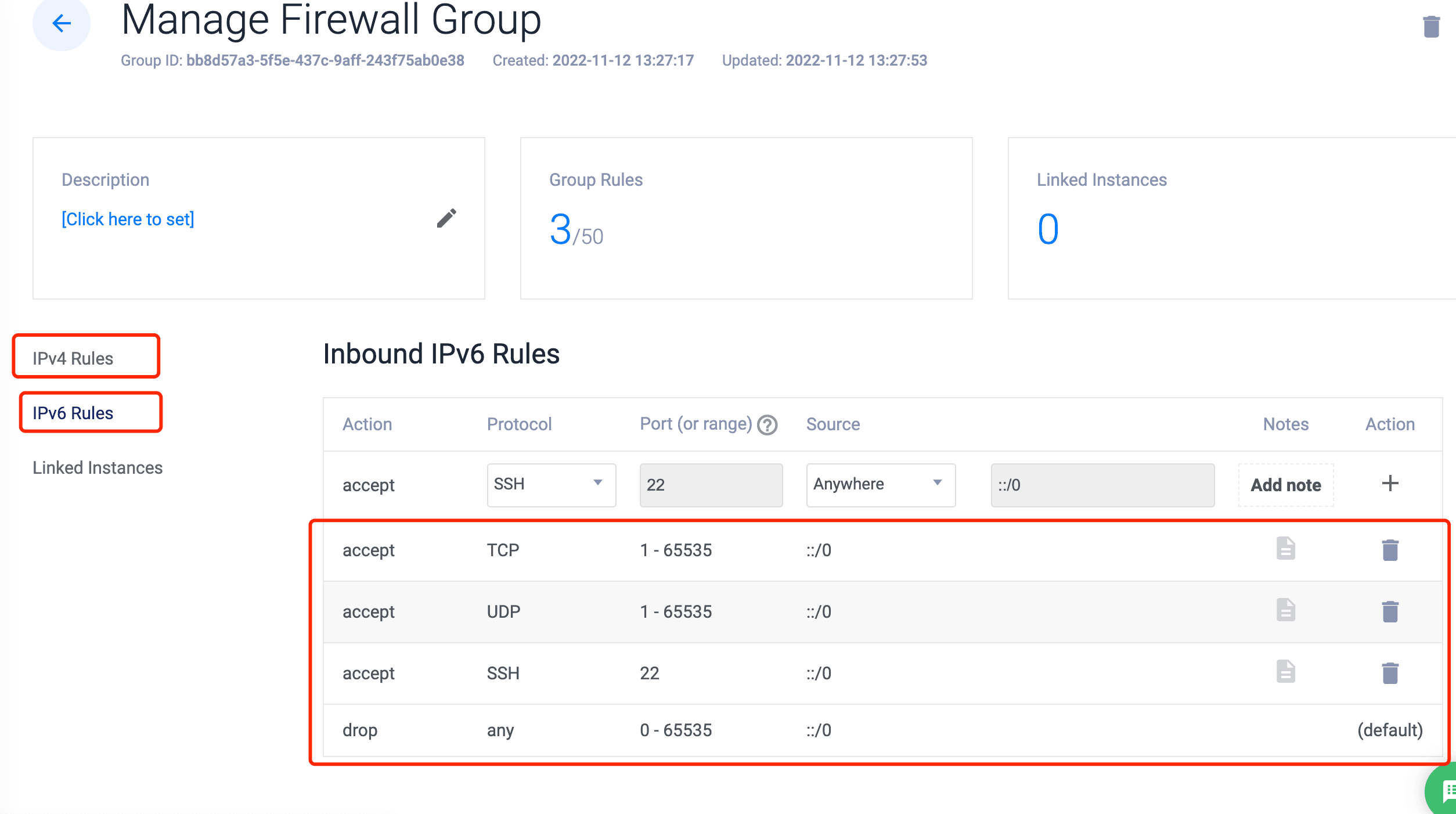The image size is (1456, 814).
Task: Delete the UDP 1 - 65535 rule
Action: [x=1390, y=611]
